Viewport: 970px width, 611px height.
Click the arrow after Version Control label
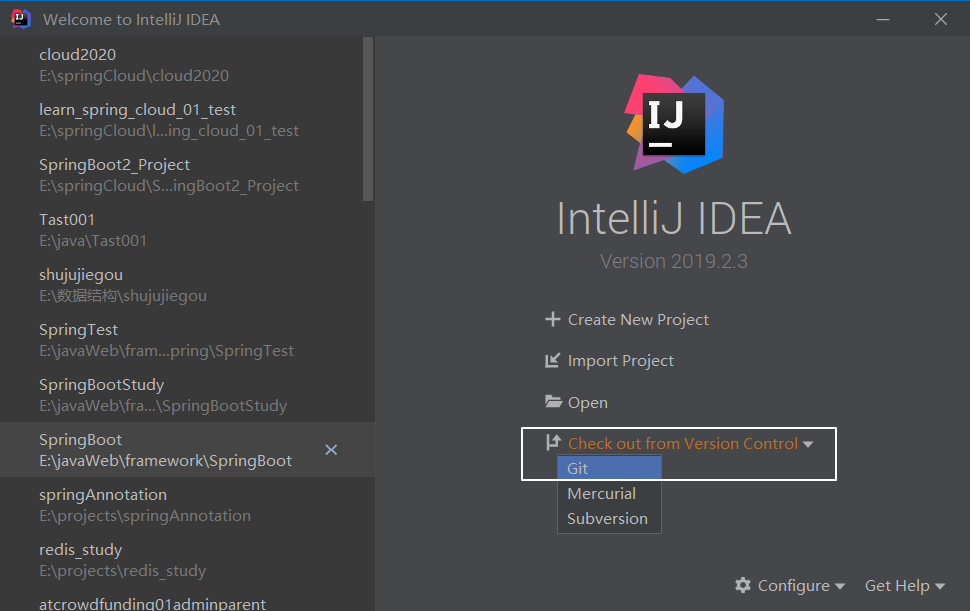[x=808, y=444]
